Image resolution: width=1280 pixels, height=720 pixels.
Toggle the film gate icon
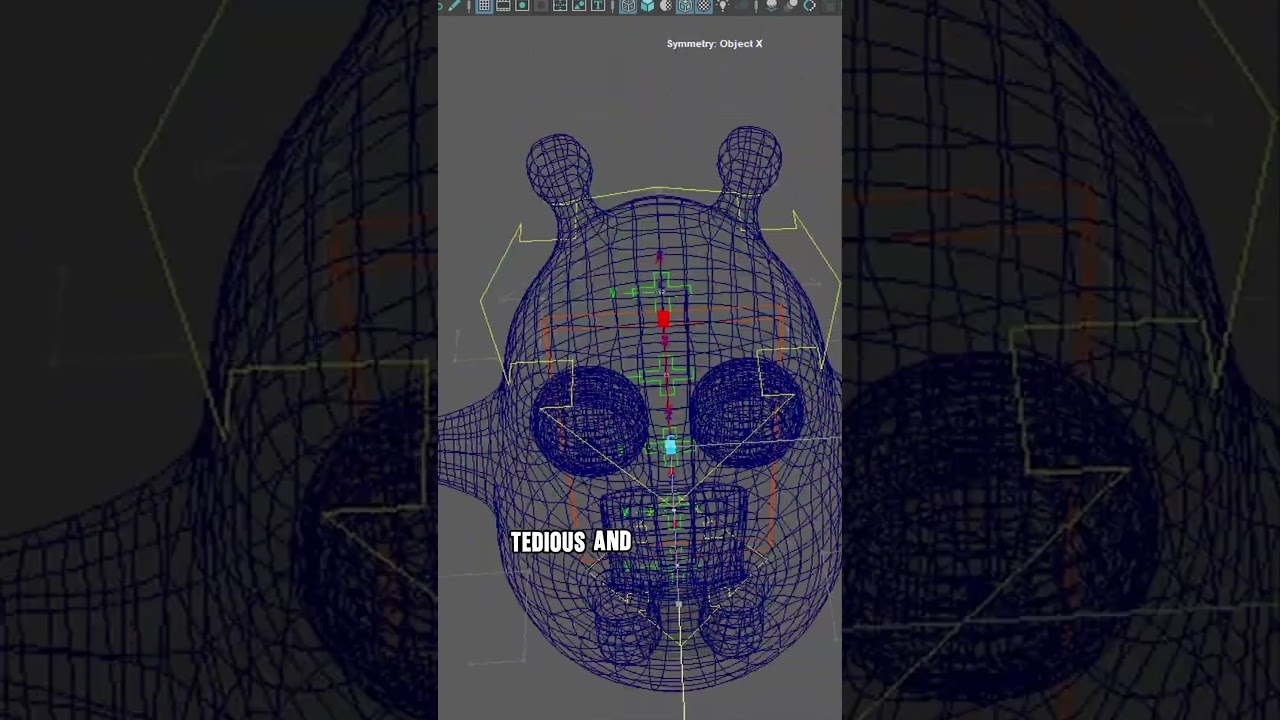pos(503,6)
